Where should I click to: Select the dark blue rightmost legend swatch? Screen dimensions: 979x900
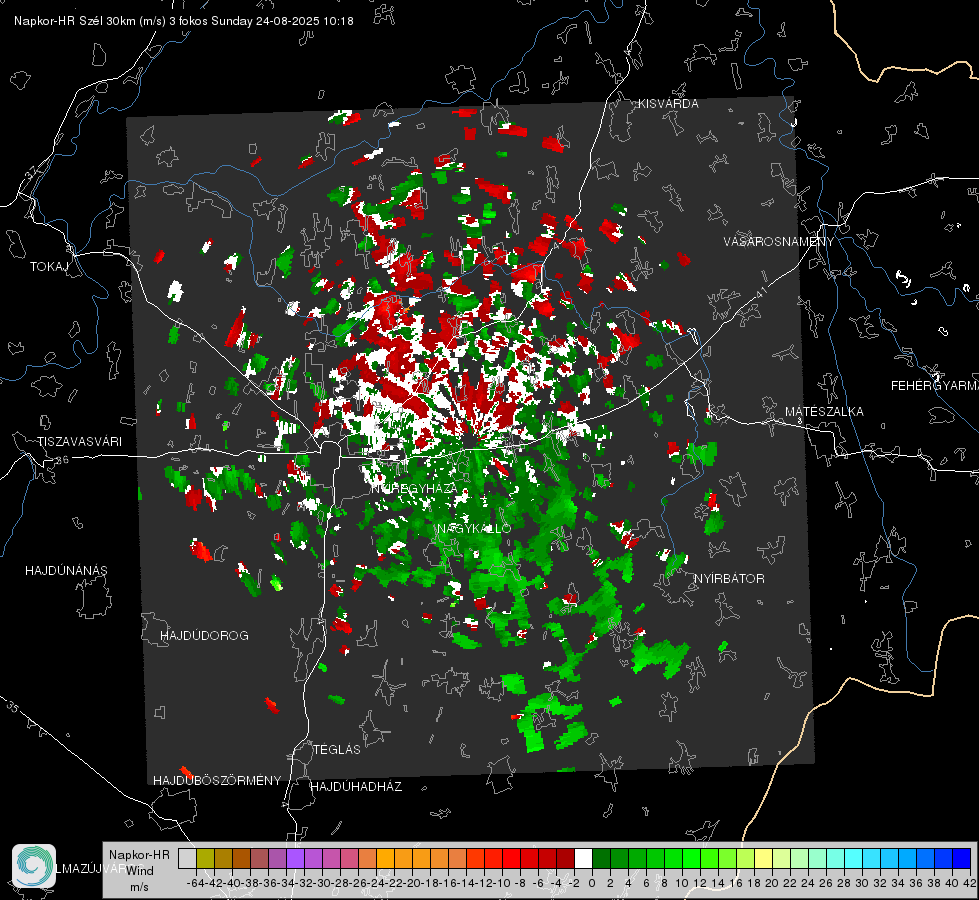click(x=962, y=859)
